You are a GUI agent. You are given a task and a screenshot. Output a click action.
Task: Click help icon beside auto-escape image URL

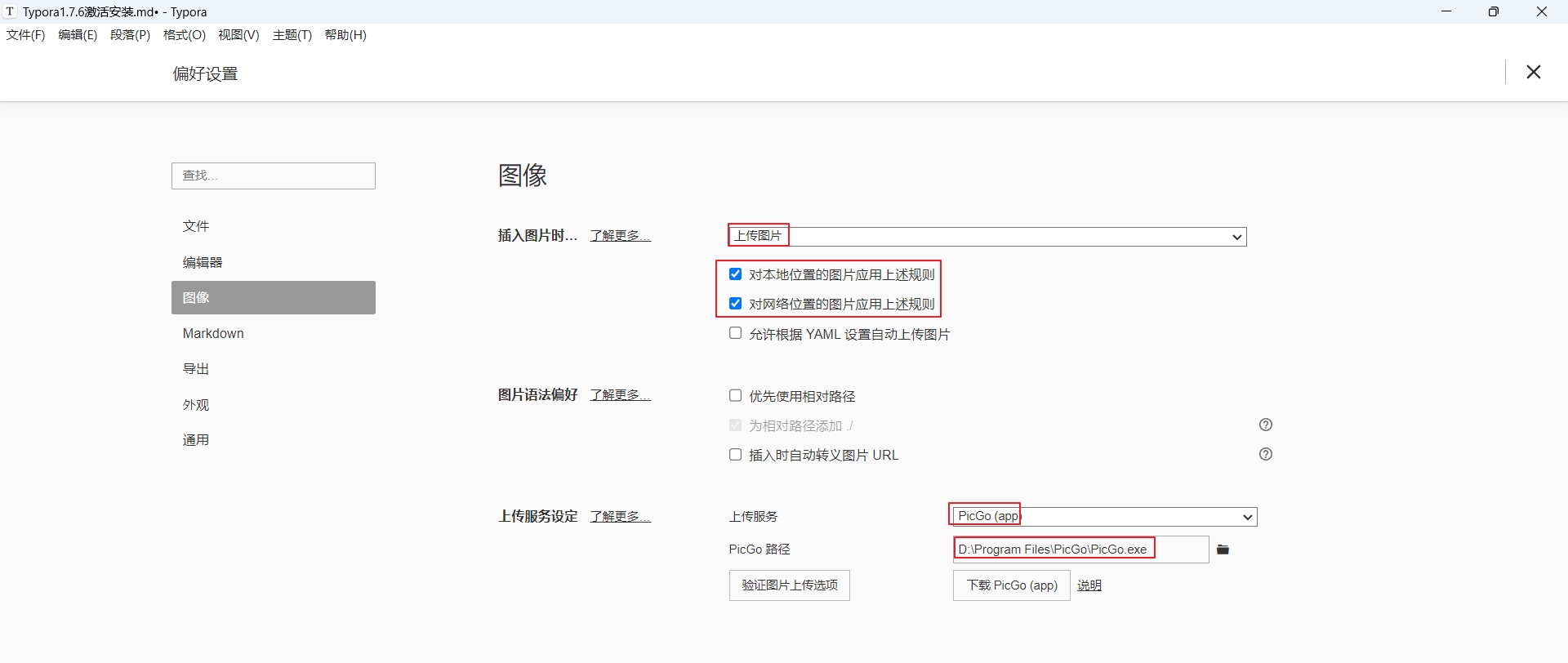[1266, 454]
